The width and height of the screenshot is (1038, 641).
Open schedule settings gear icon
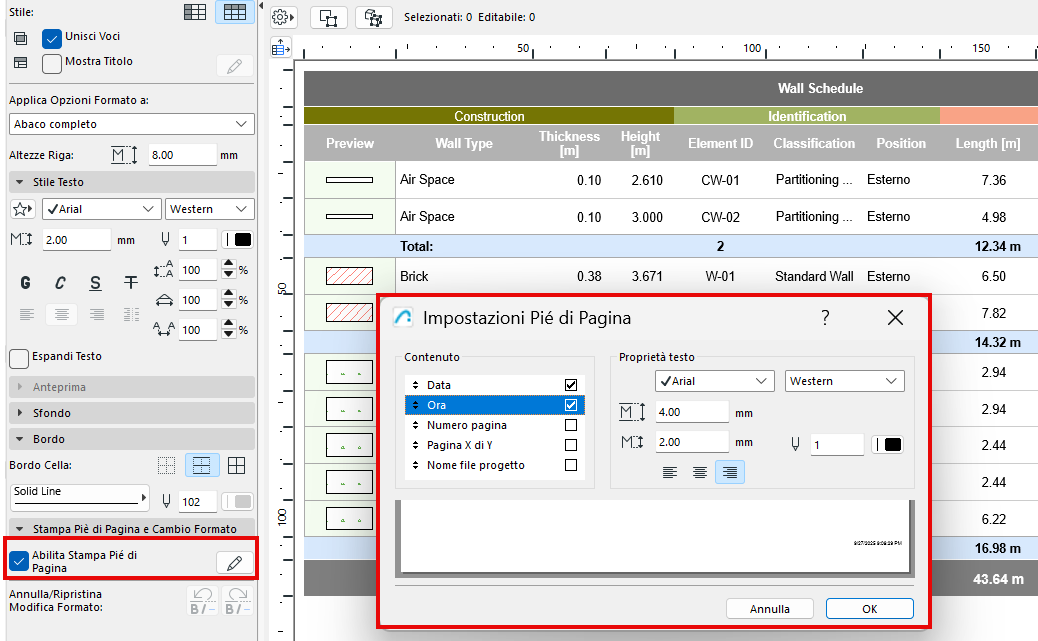(283, 17)
